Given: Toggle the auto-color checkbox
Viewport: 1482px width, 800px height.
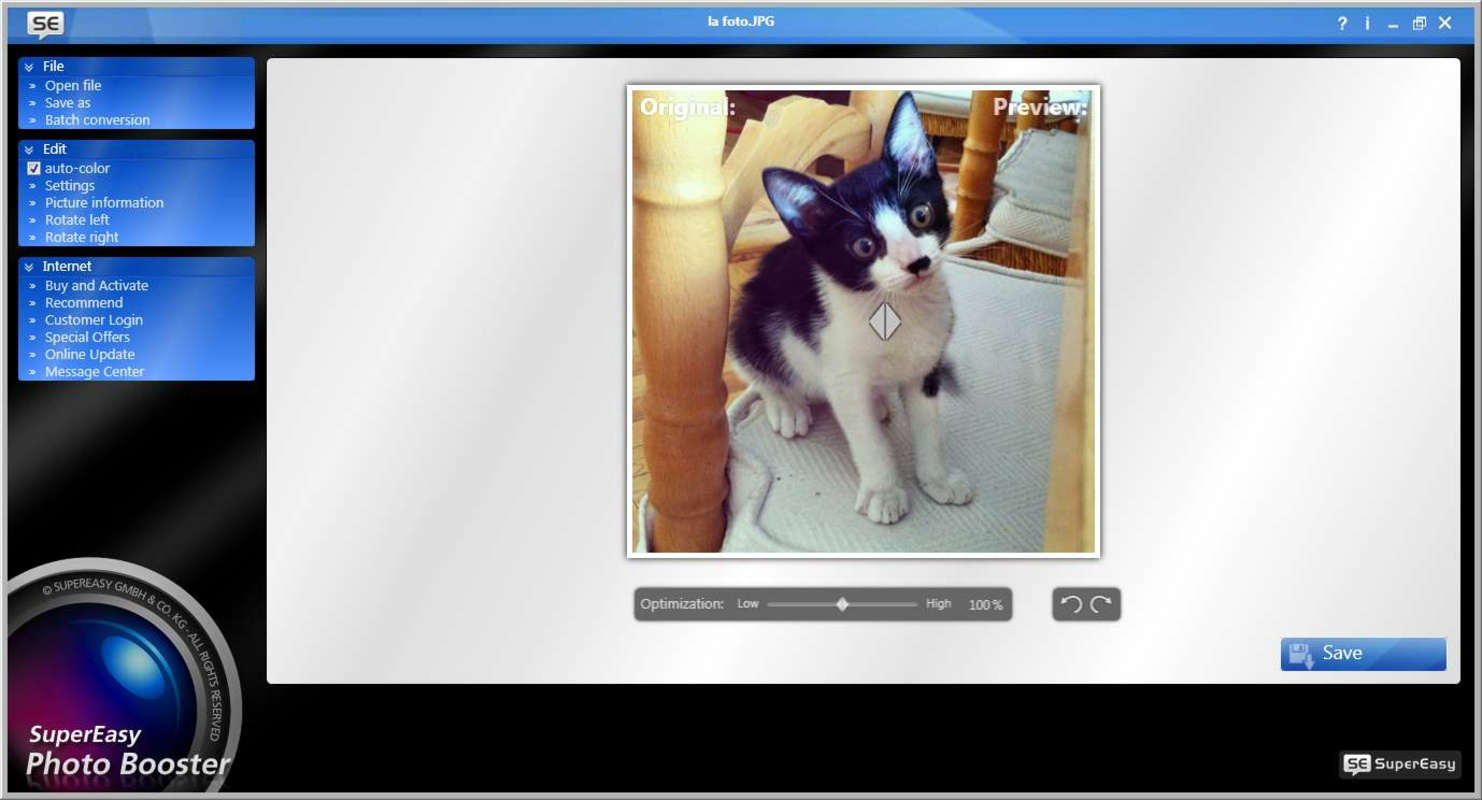Looking at the screenshot, I should click(x=34, y=168).
